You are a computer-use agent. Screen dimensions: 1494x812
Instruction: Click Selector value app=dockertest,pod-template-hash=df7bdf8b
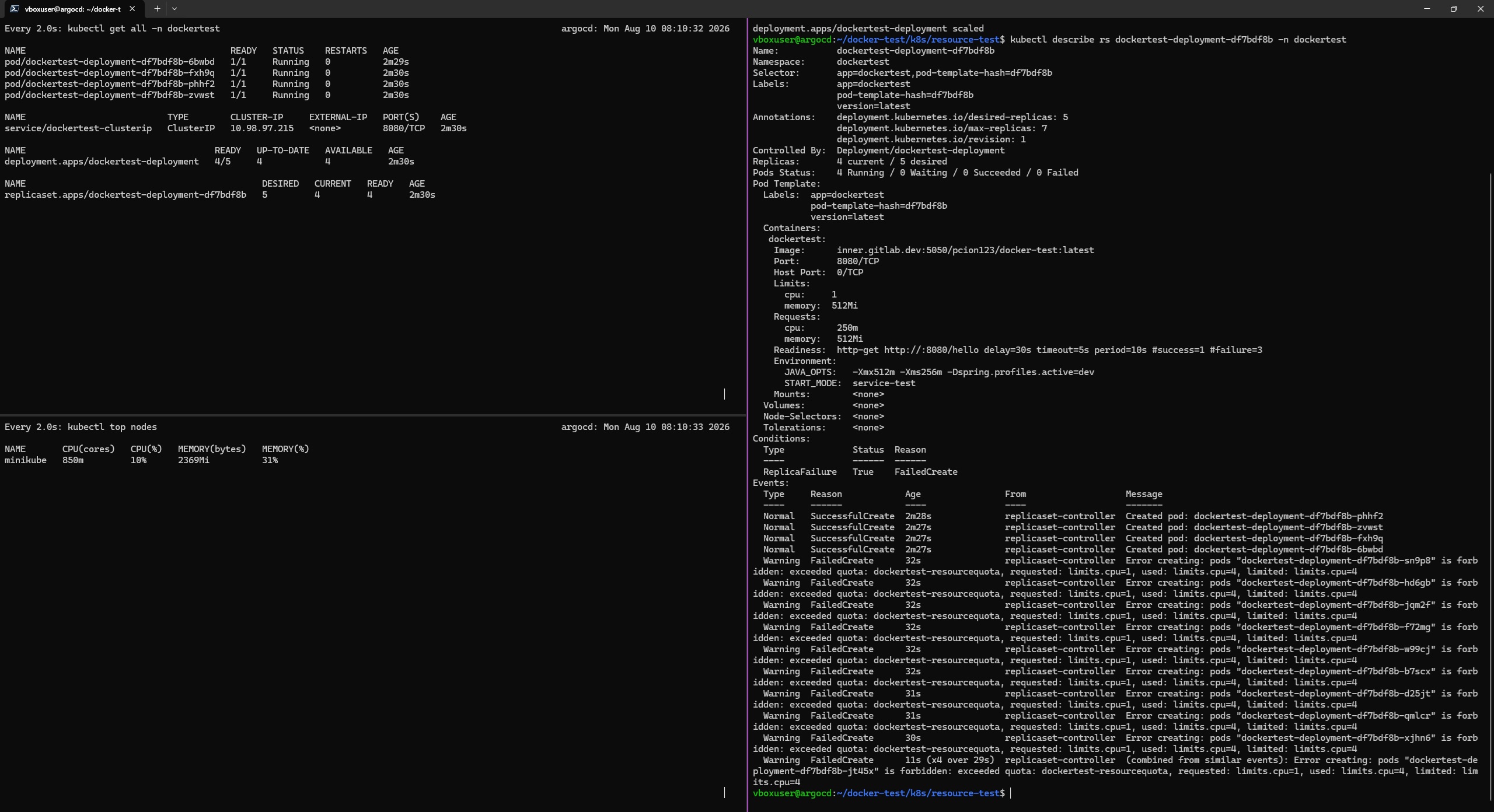[x=944, y=73]
